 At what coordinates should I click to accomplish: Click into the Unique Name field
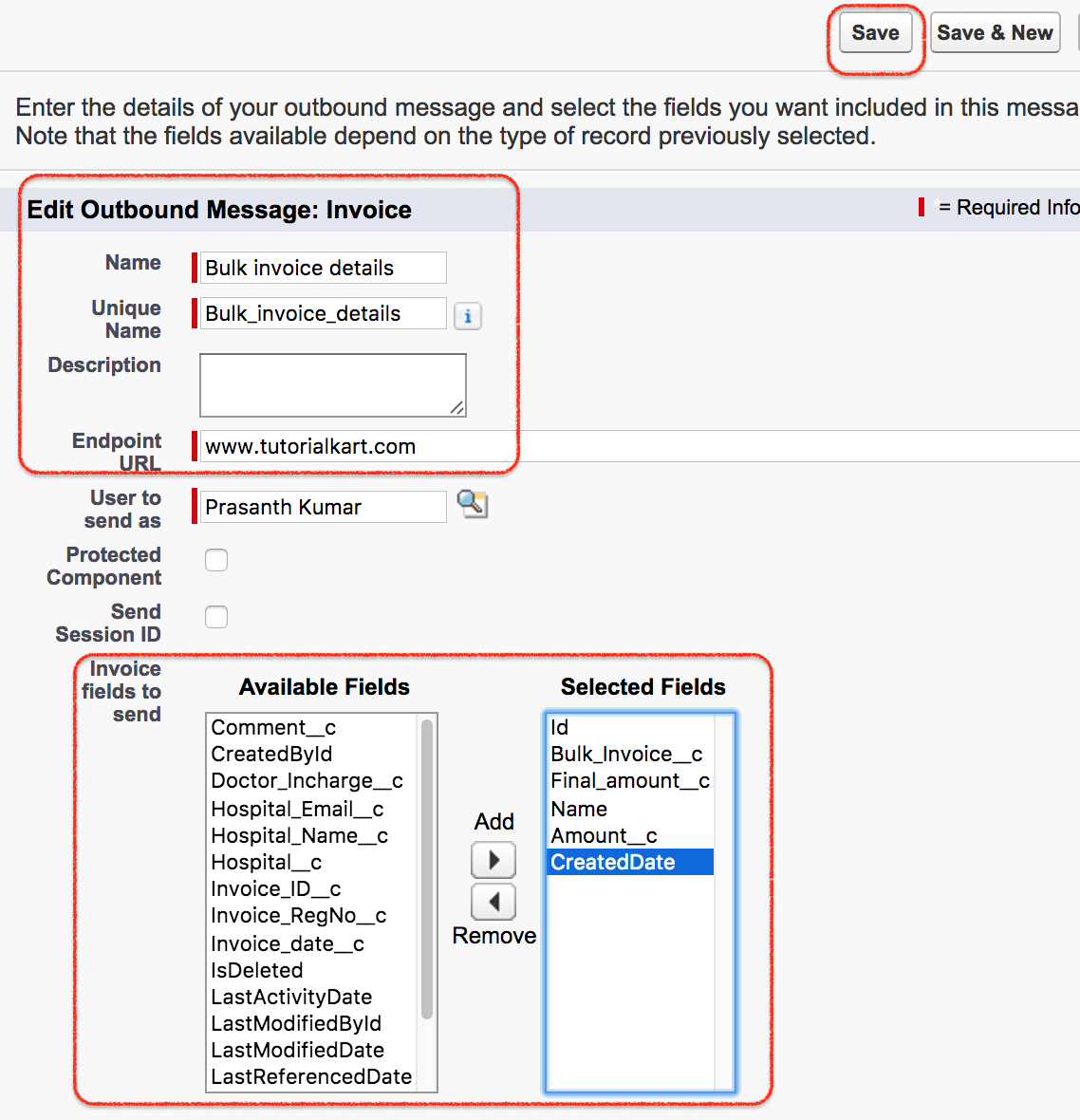pyautogui.click(x=323, y=313)
